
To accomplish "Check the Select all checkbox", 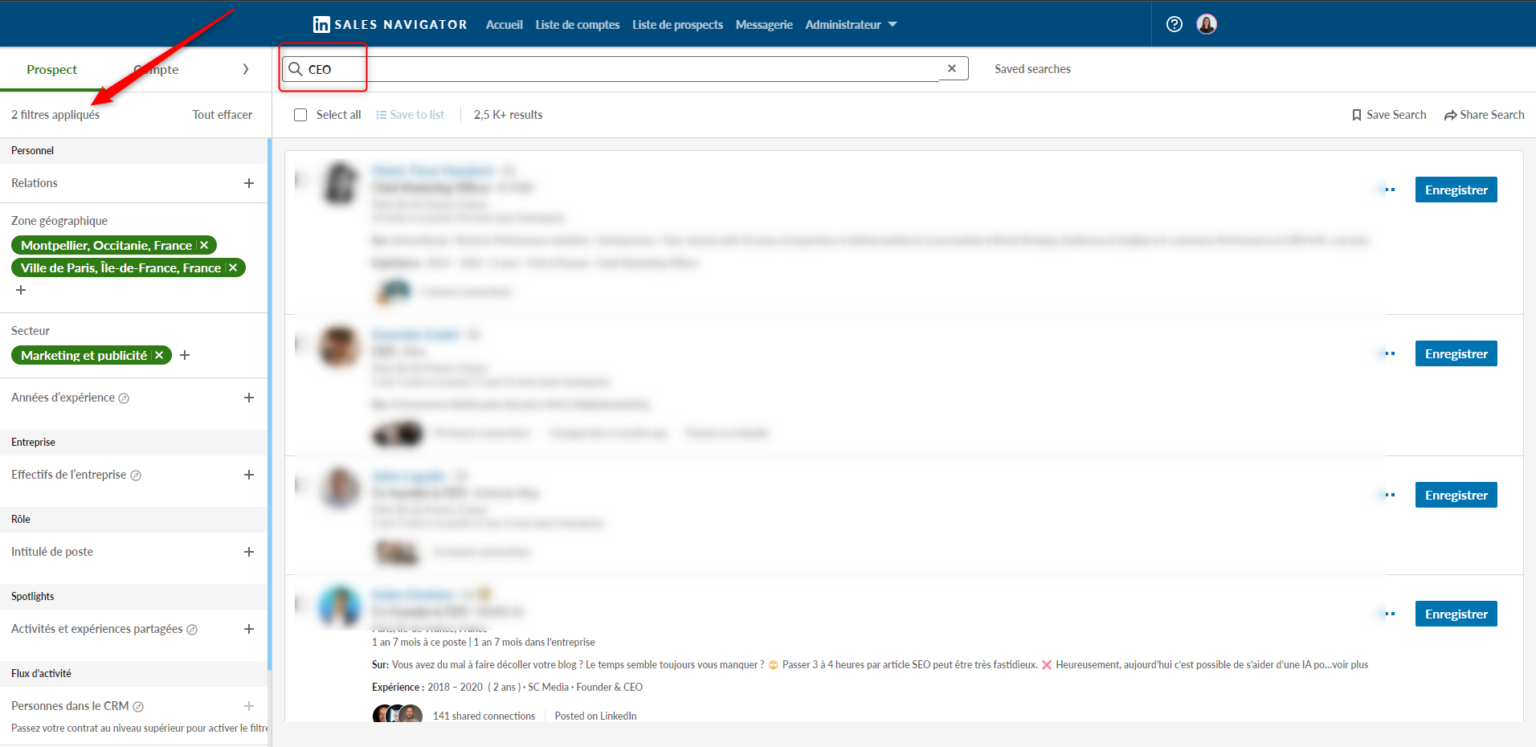I will pos(300,115).
